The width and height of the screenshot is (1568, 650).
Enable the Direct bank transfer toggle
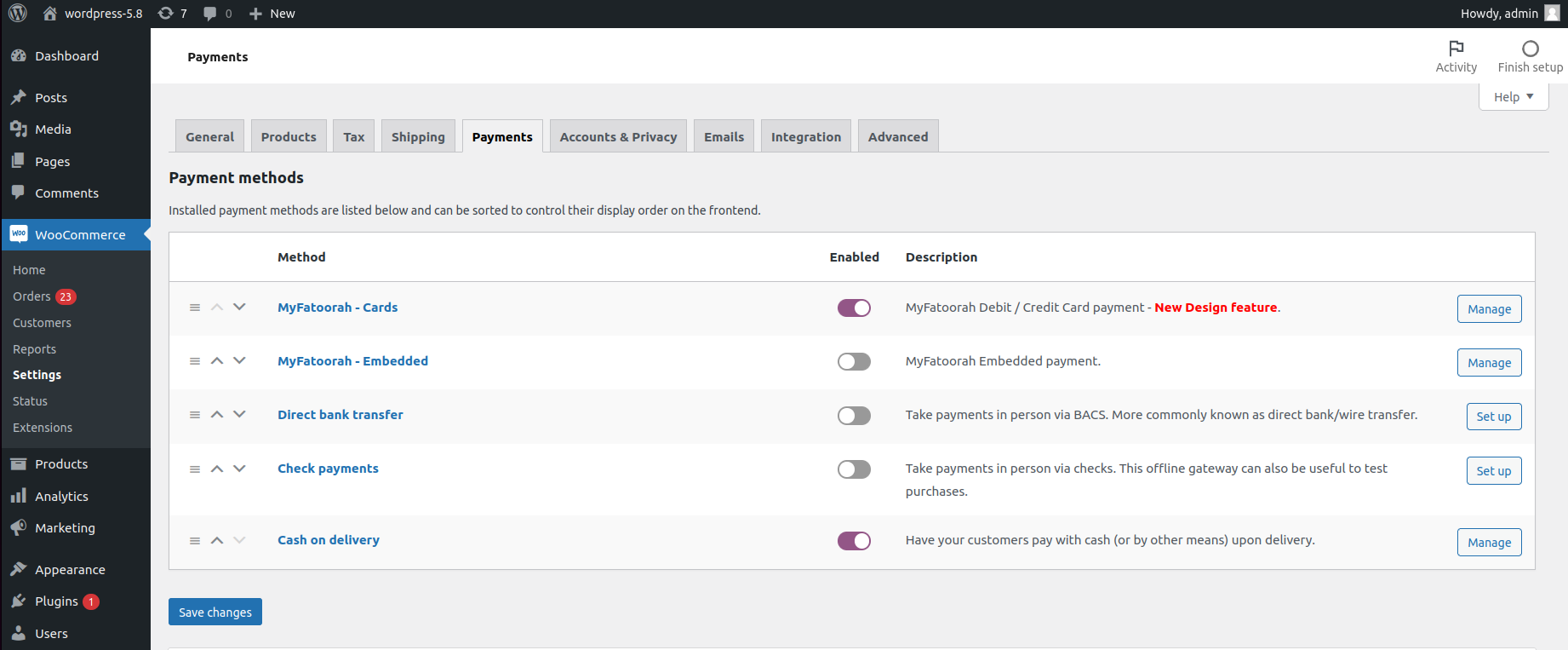pyautogui.click(x=854, y=416)
